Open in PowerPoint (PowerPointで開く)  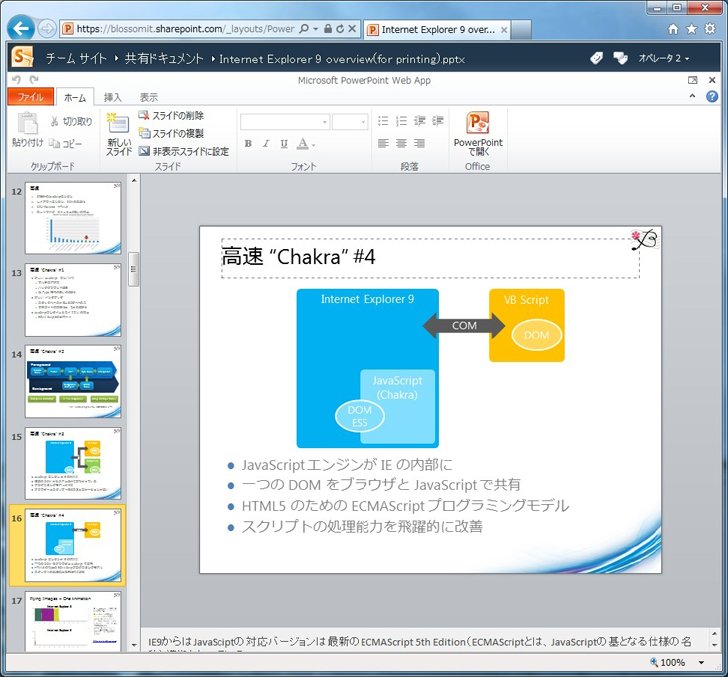tap(478, 134)
